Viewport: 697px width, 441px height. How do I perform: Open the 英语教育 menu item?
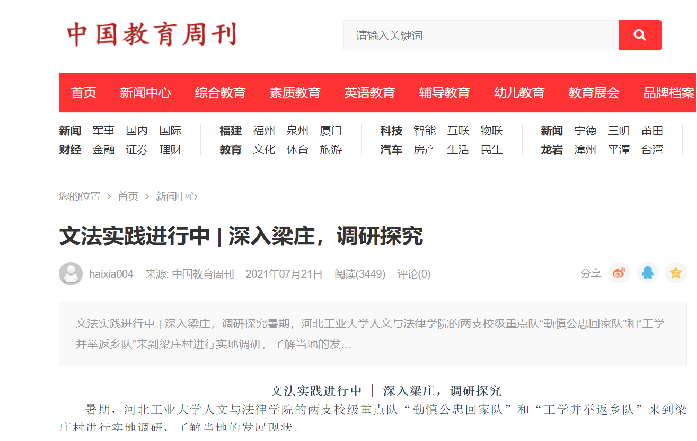pos(370,93)
